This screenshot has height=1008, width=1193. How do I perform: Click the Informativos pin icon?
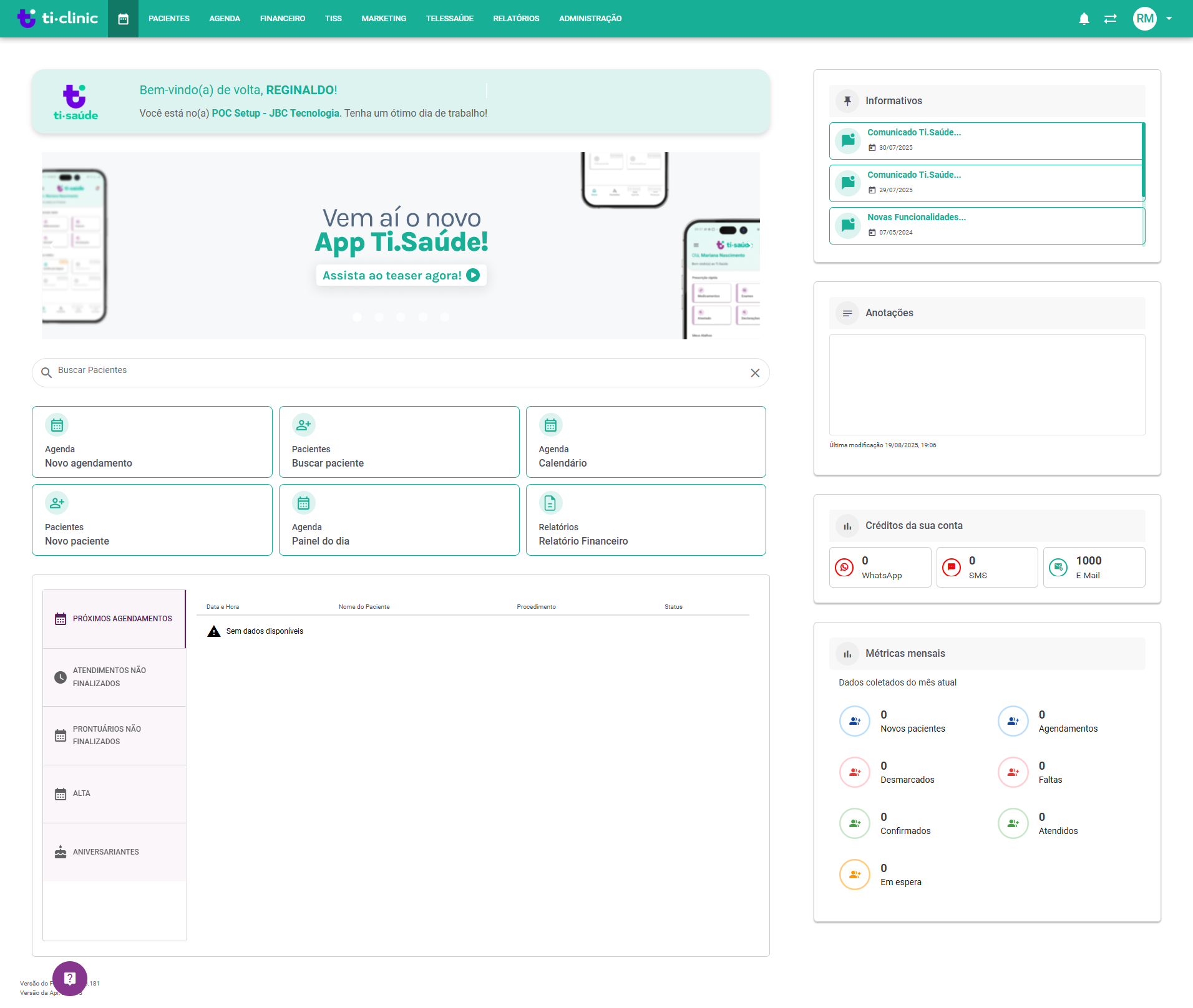pyautogui.click(x=847, y=101)
